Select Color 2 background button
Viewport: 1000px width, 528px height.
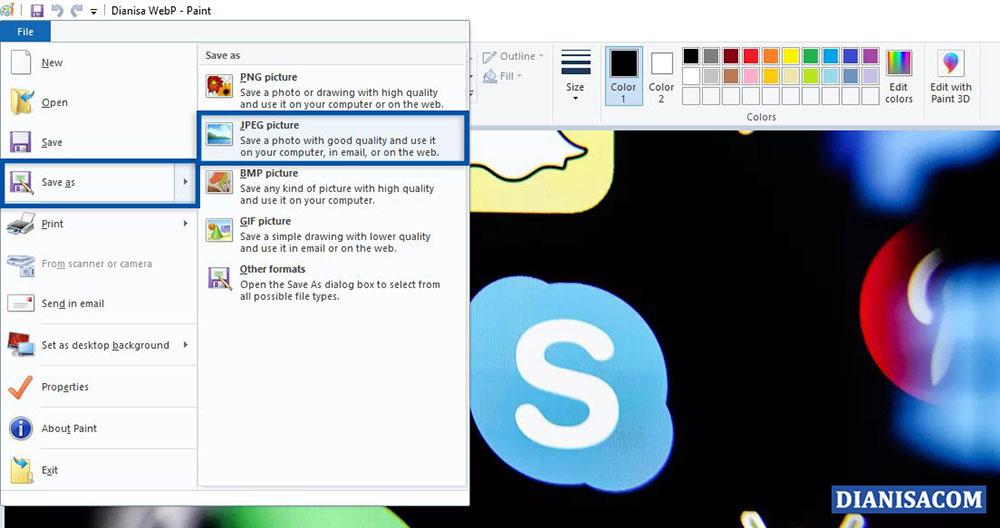tap(661, 76)
